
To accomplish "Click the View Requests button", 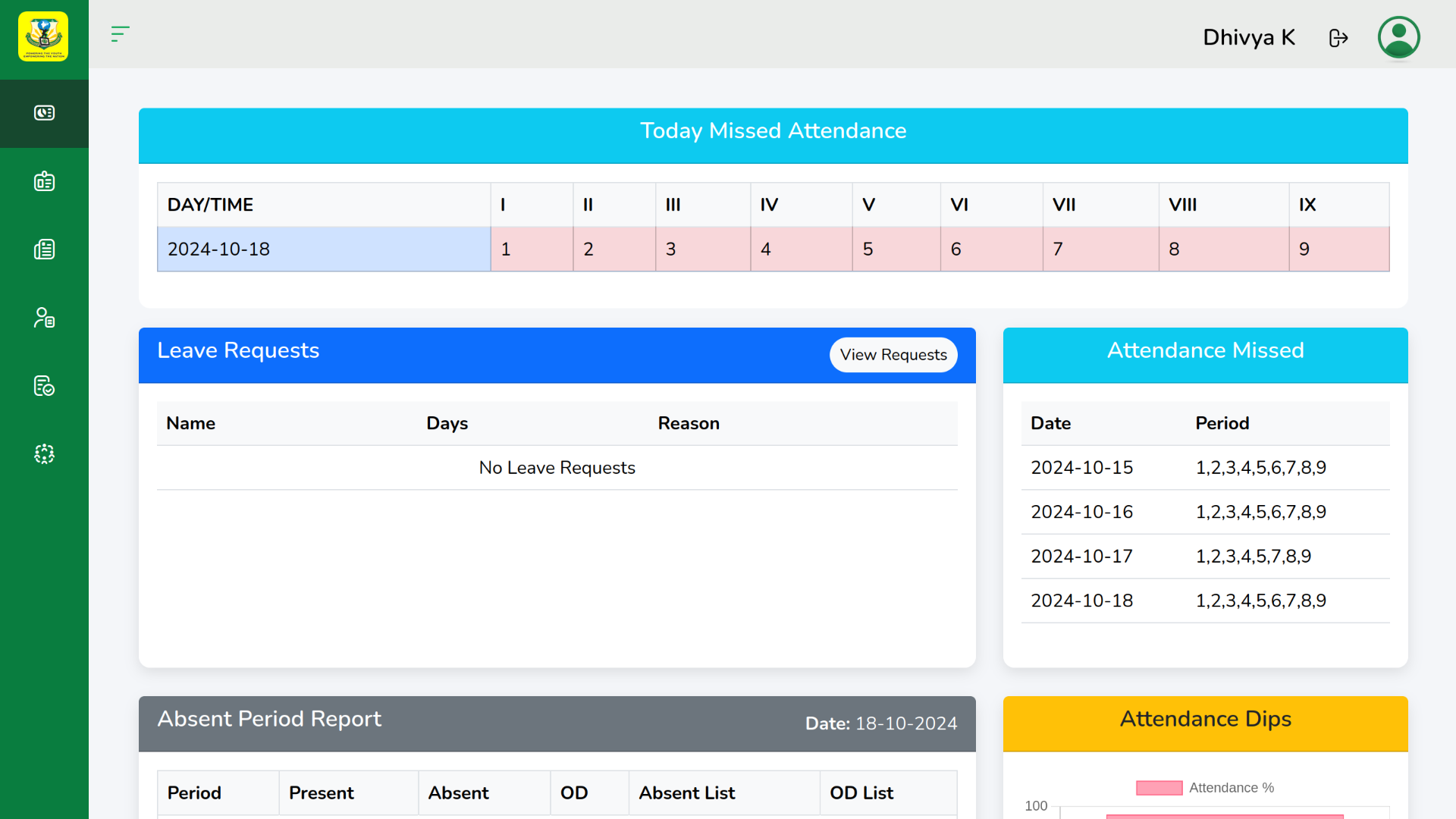I will [x=893, y=354].
